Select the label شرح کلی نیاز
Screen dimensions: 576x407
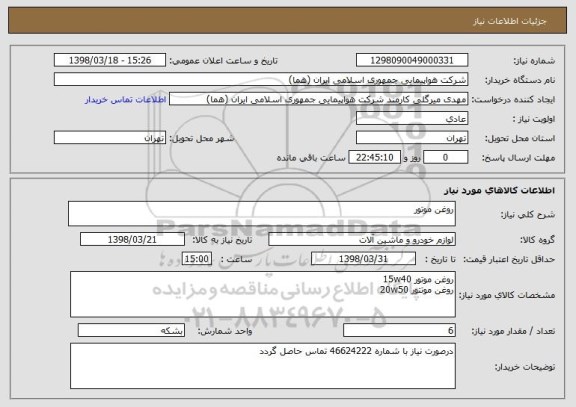click(528, 215)
